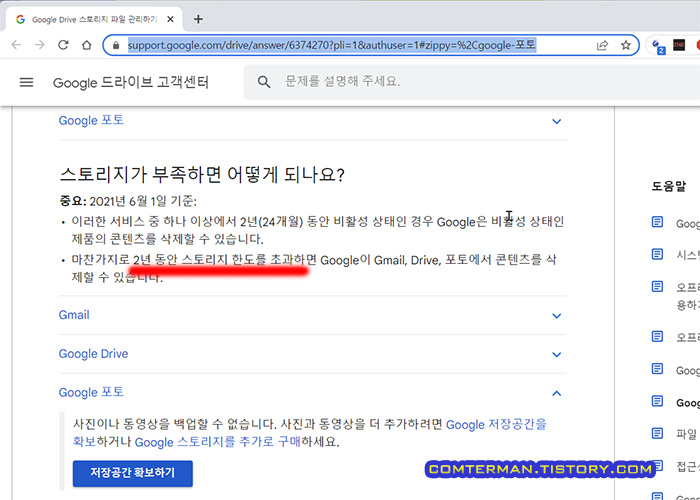Click the 스토리지가 부족하면 어떻게 되나요? heading
The image size is (700, 500).
click(202, 175)
